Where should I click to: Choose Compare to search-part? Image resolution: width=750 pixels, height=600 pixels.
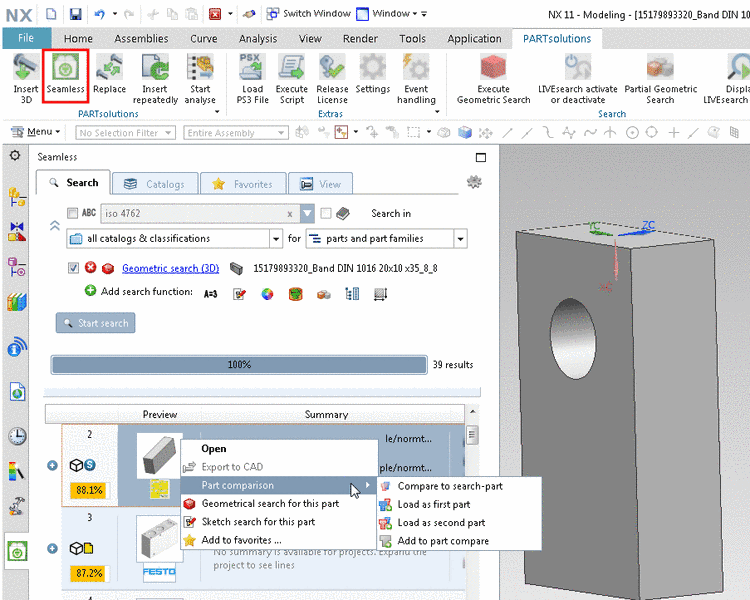[459, 486]
